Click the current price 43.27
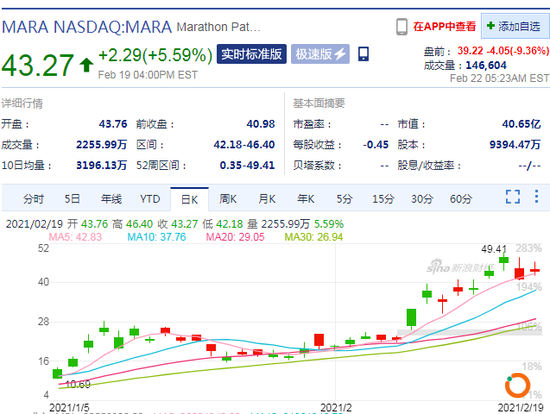Viewport: 550px width, 414px height. pyautogui.click(x=38, y=65)
